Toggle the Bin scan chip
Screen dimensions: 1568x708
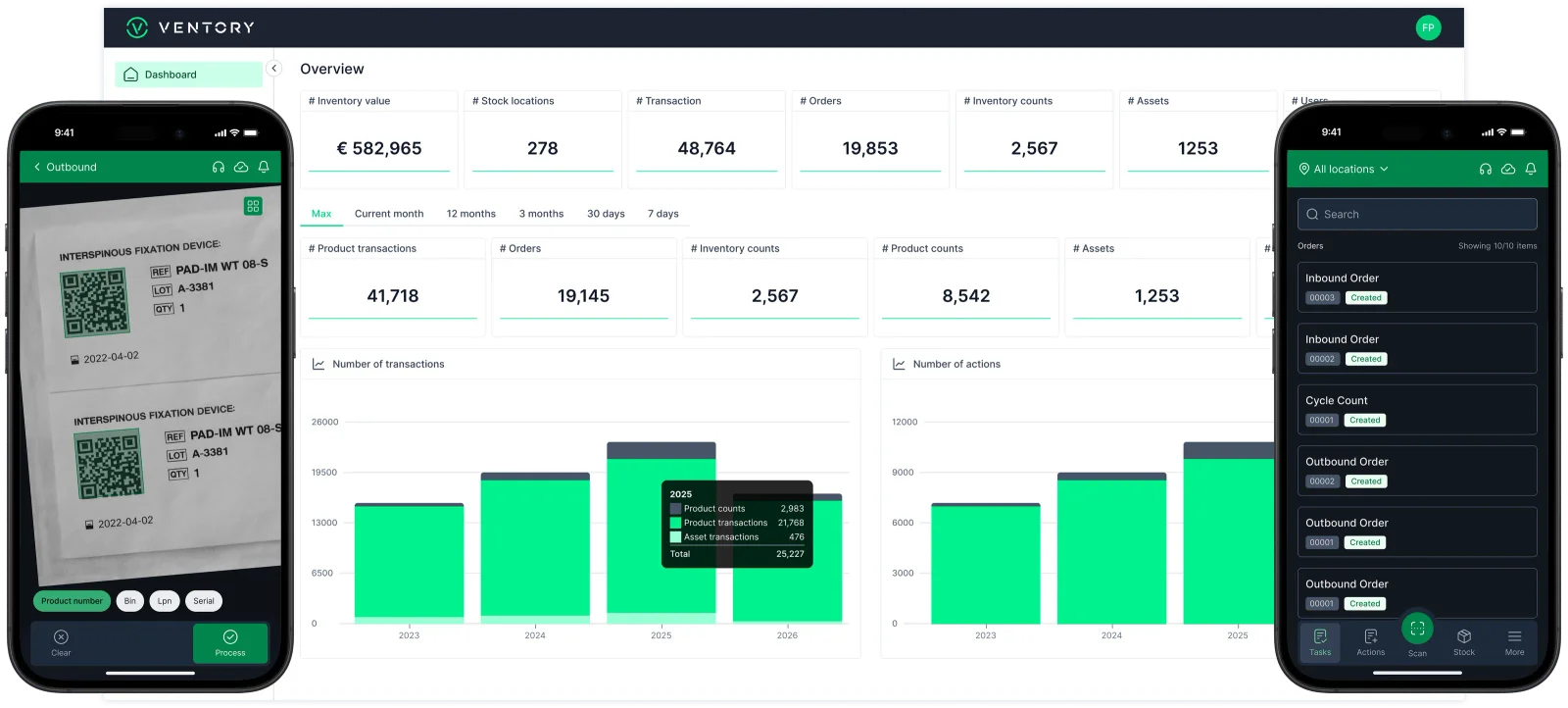(130, 601)
